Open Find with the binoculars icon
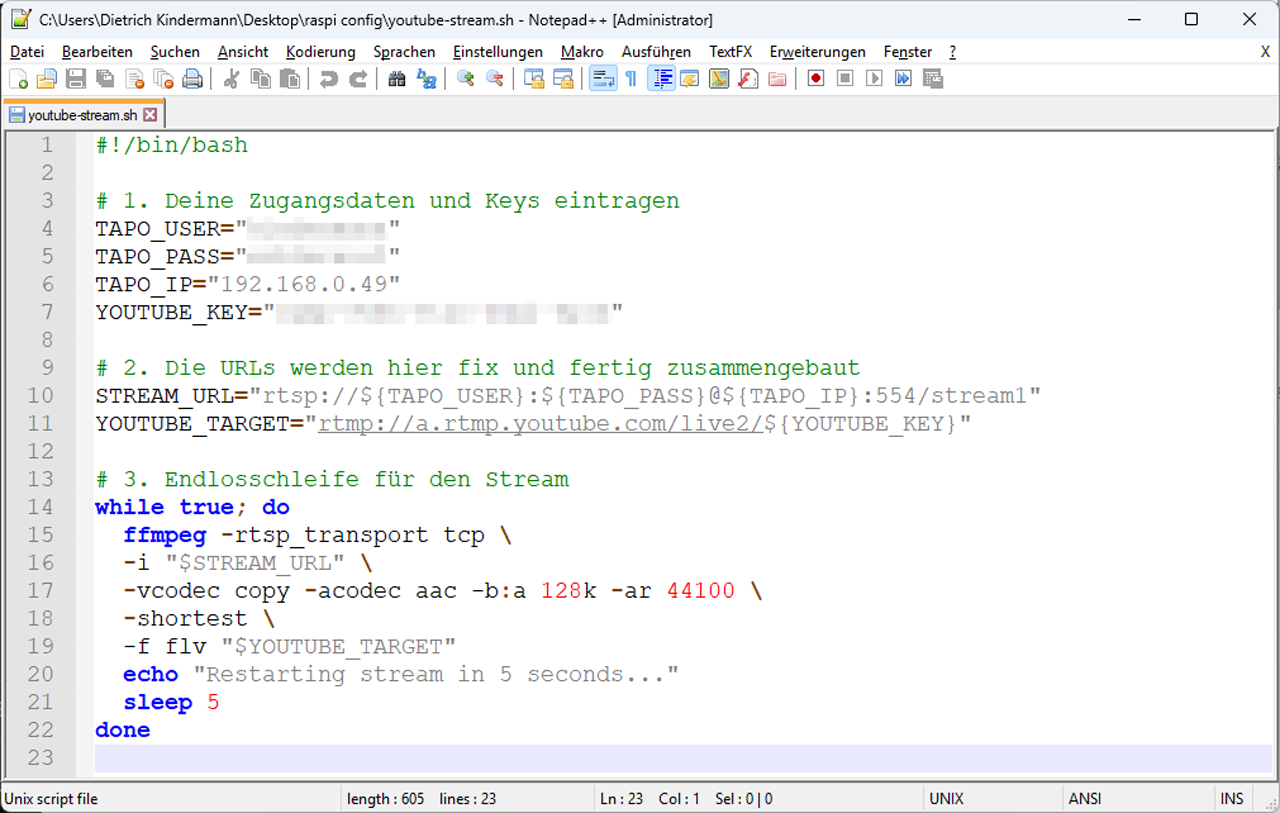1280x813 pixels. 397,79
